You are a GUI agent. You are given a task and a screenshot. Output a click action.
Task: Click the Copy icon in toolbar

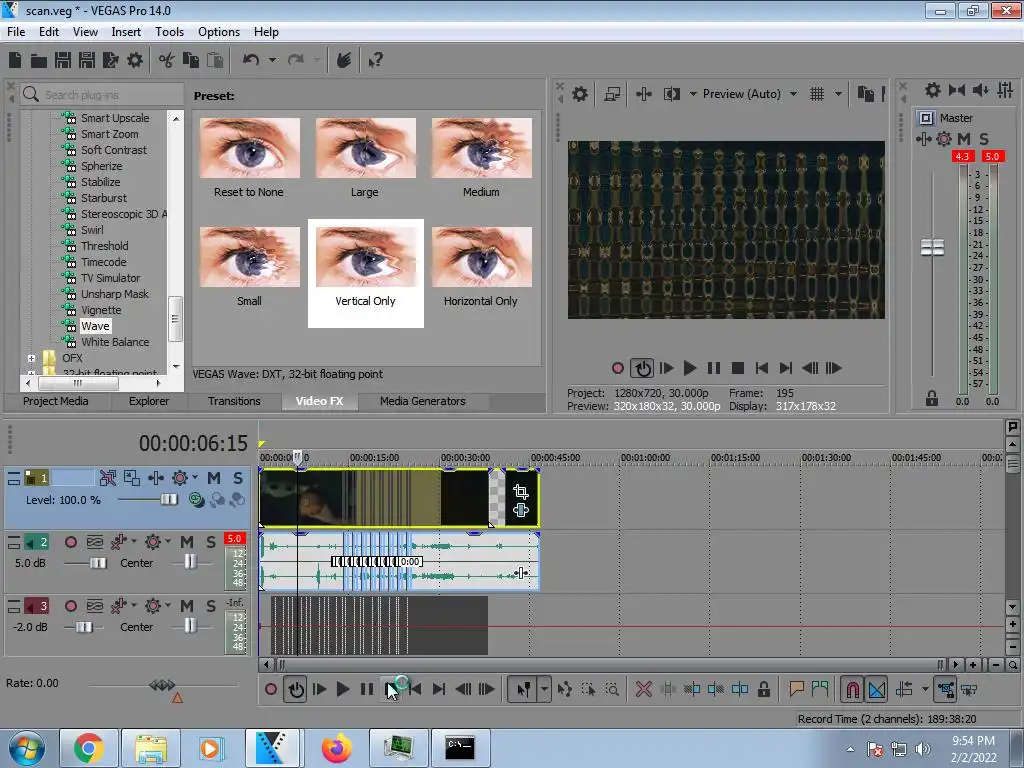191,61
